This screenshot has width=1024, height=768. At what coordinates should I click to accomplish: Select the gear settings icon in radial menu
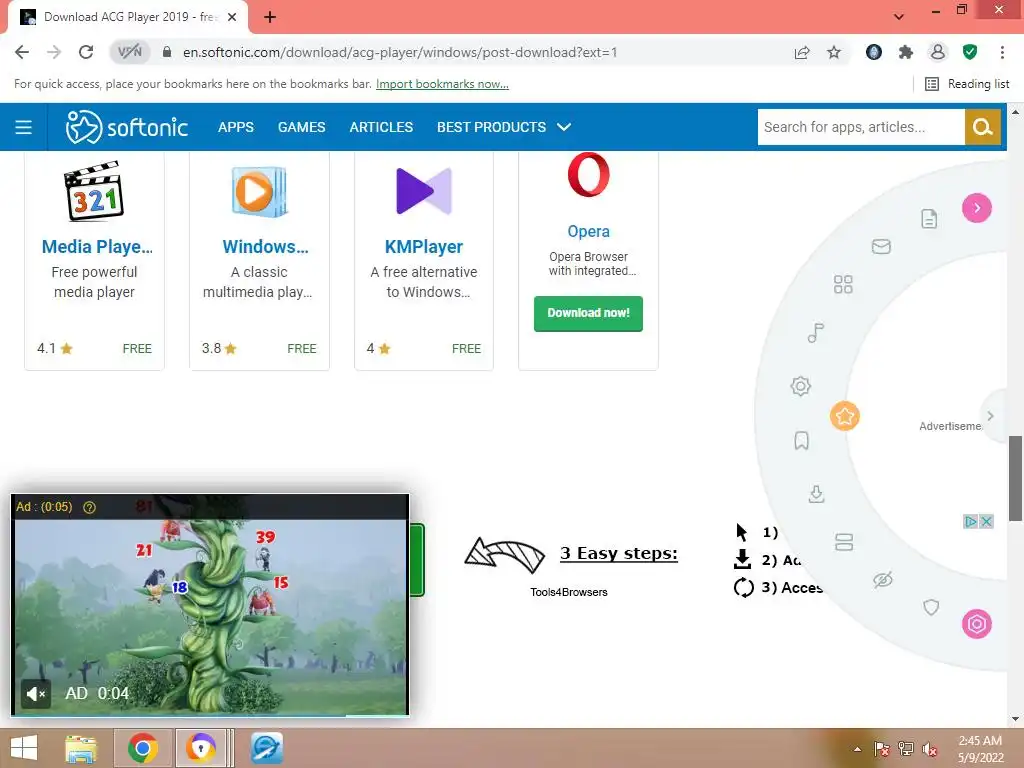coord(800,386)
